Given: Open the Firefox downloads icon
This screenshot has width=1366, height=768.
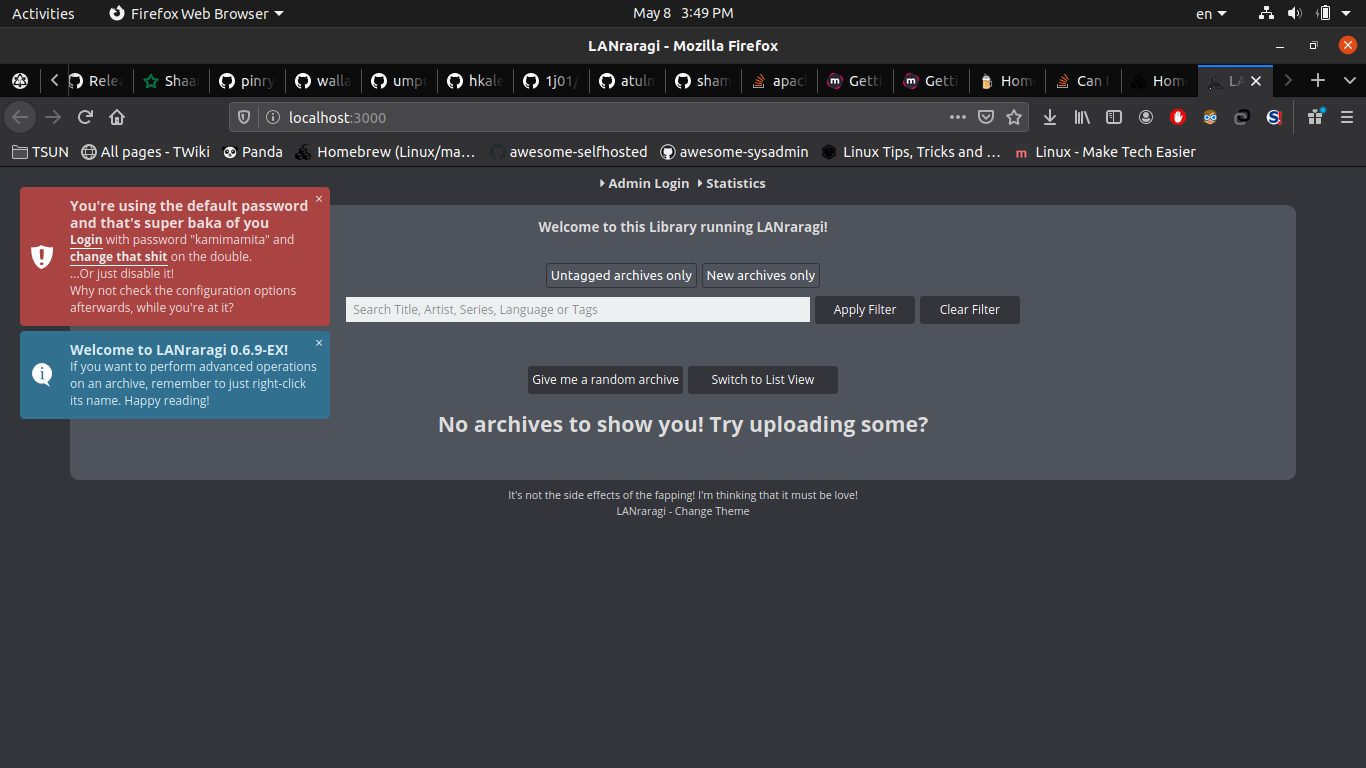Looking at the screenshot, I should click(1050, 117).
